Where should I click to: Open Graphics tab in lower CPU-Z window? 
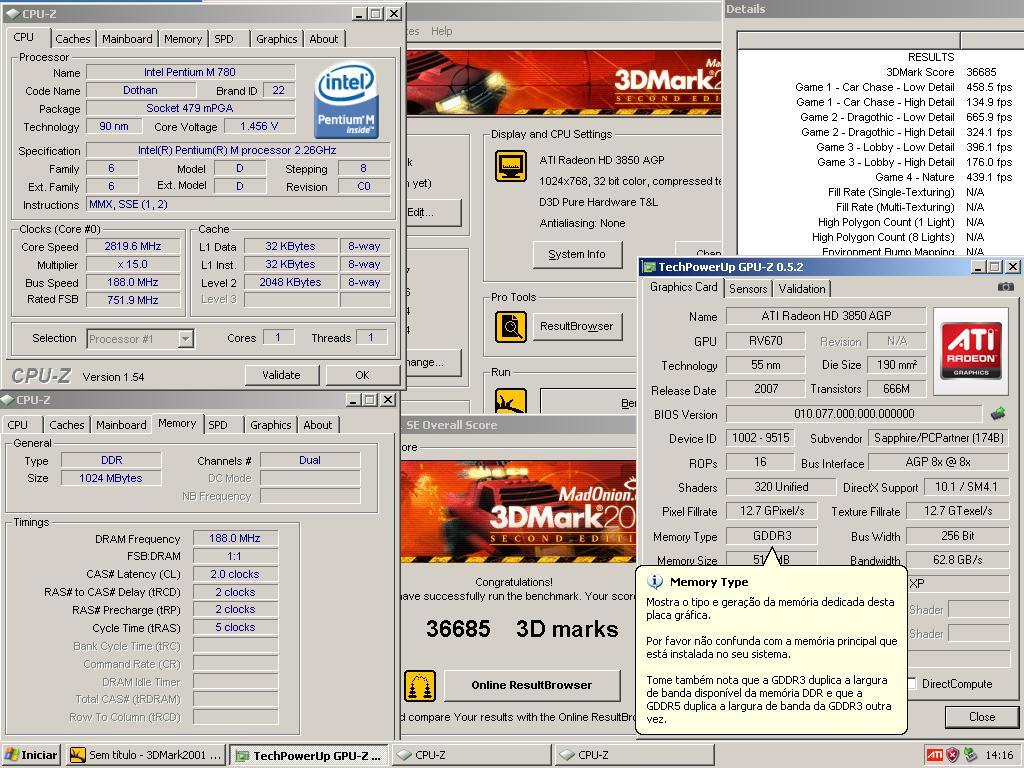point(270,425)
